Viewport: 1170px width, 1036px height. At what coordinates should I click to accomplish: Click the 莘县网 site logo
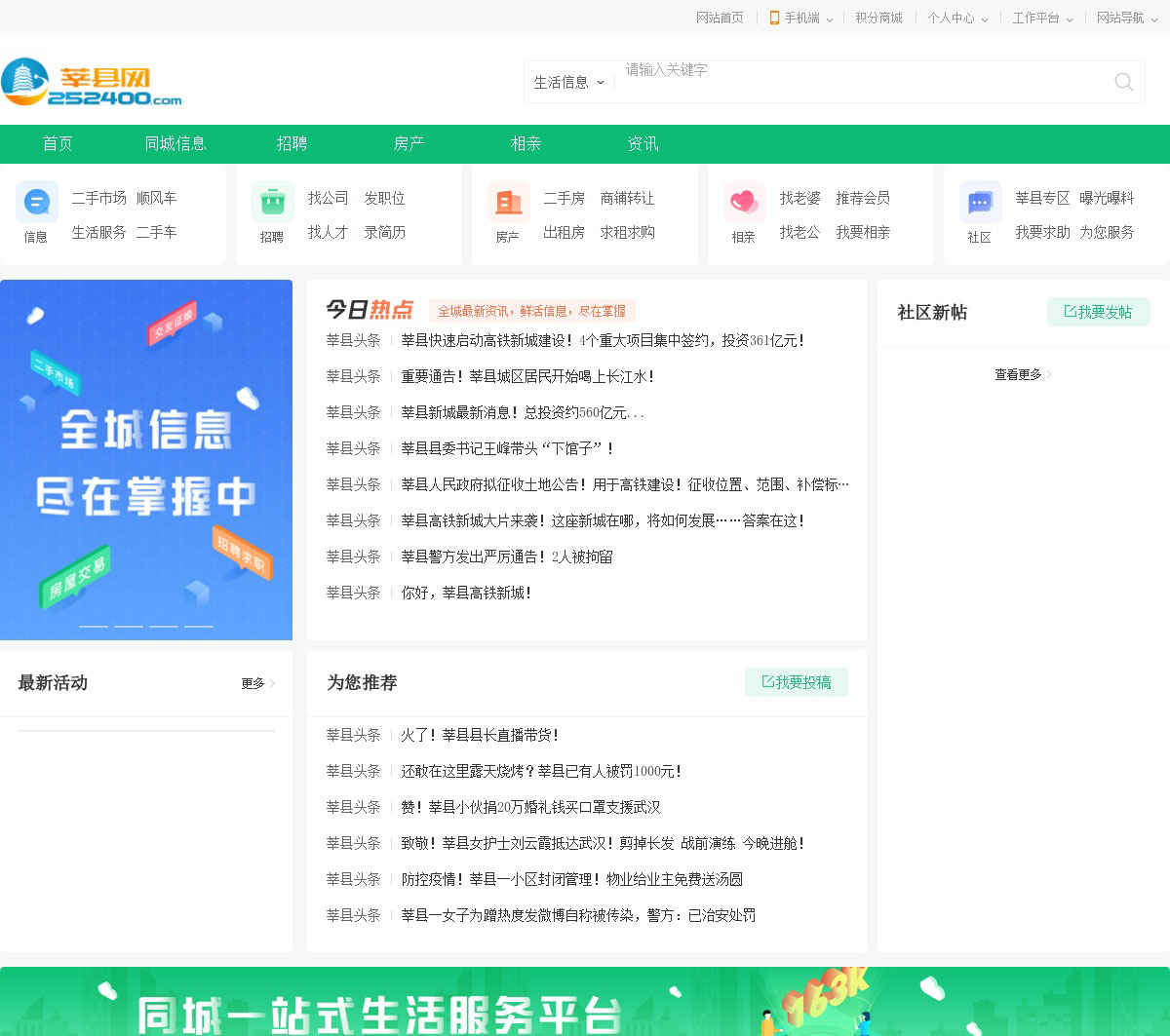coord(92,83)
